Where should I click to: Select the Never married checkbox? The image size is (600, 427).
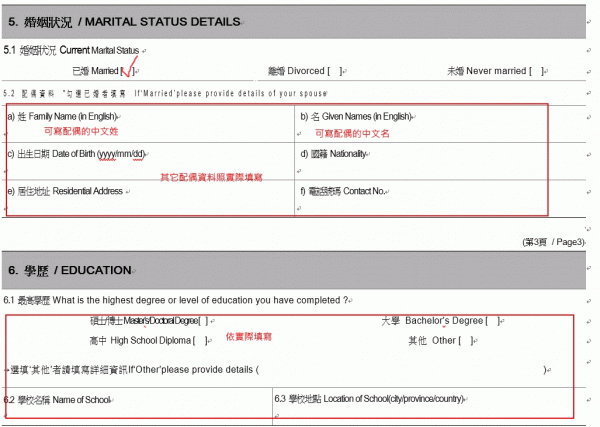(537, 71)
